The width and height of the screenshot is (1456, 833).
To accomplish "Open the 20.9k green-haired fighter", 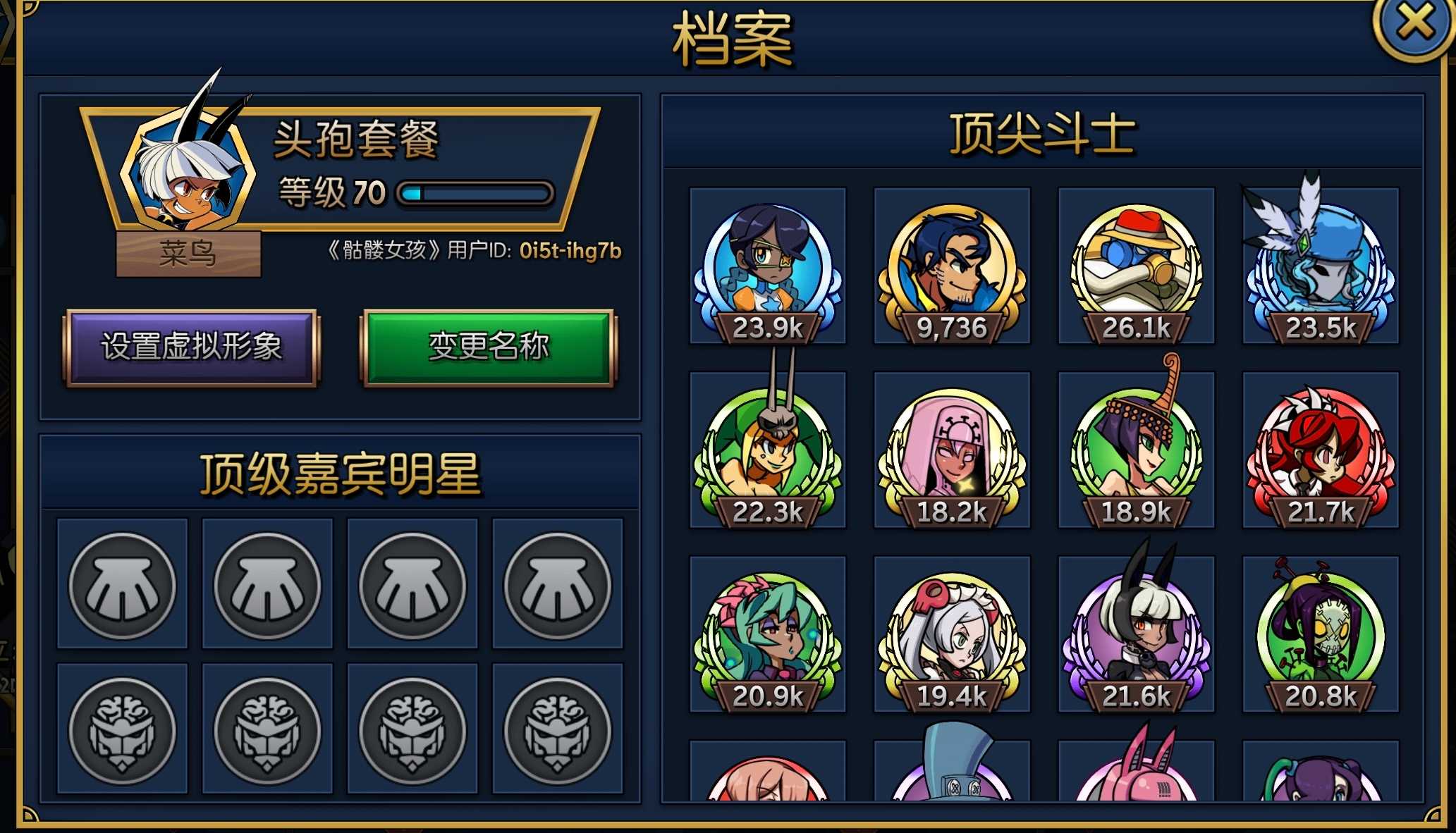I will (767, 634).
